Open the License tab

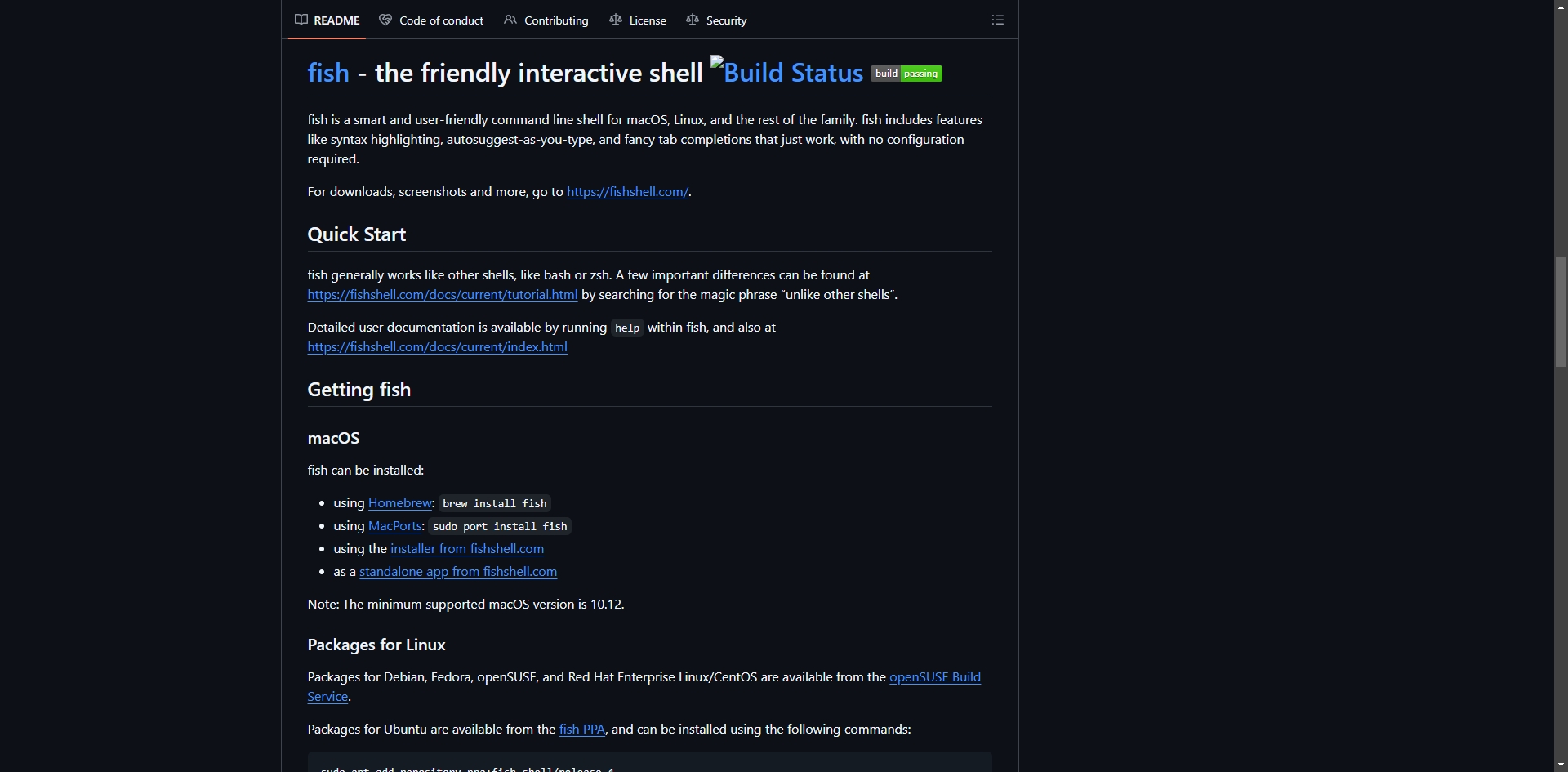638,20
